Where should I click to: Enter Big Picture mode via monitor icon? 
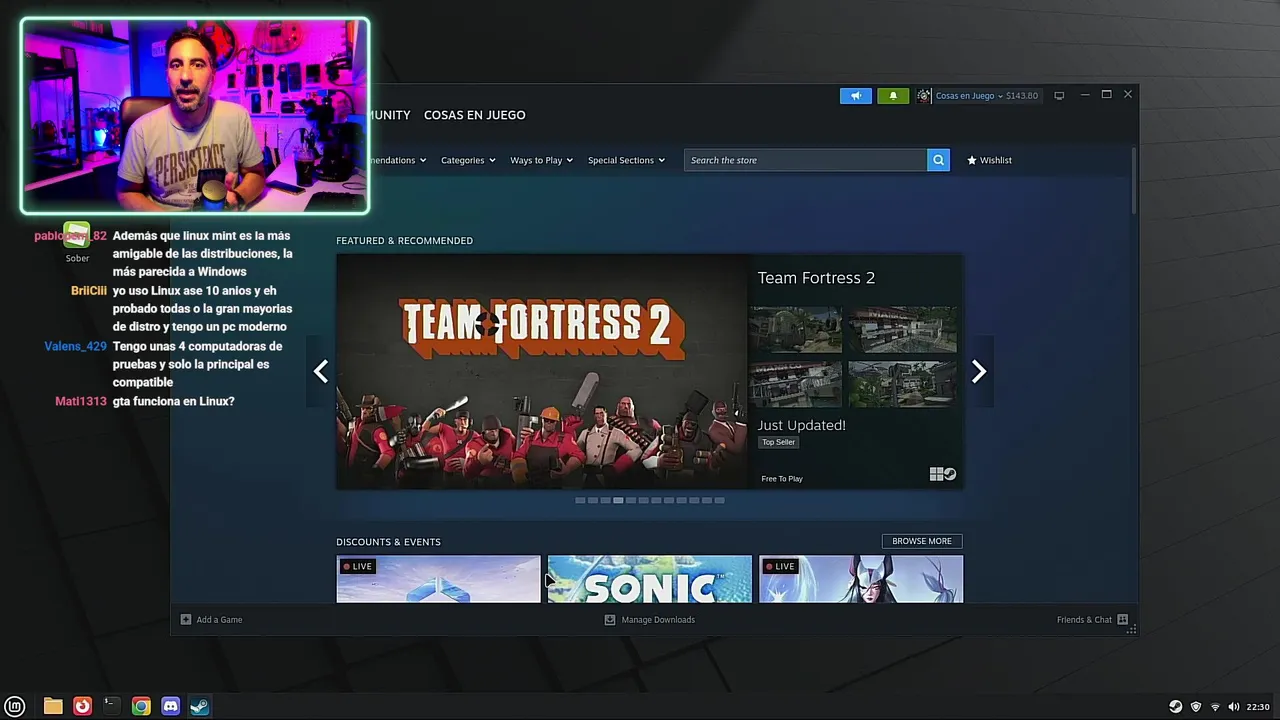pos(1059,96)
